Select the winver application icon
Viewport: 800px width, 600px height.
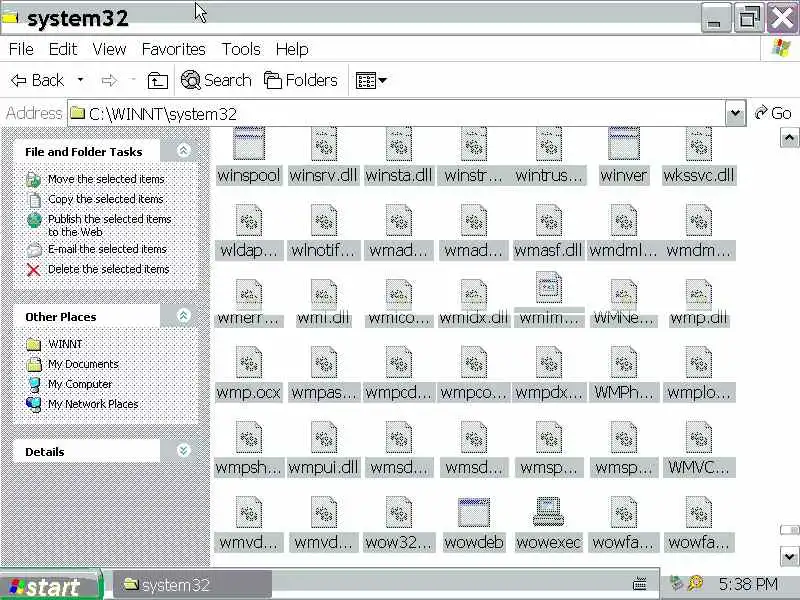tap(623, 144)
